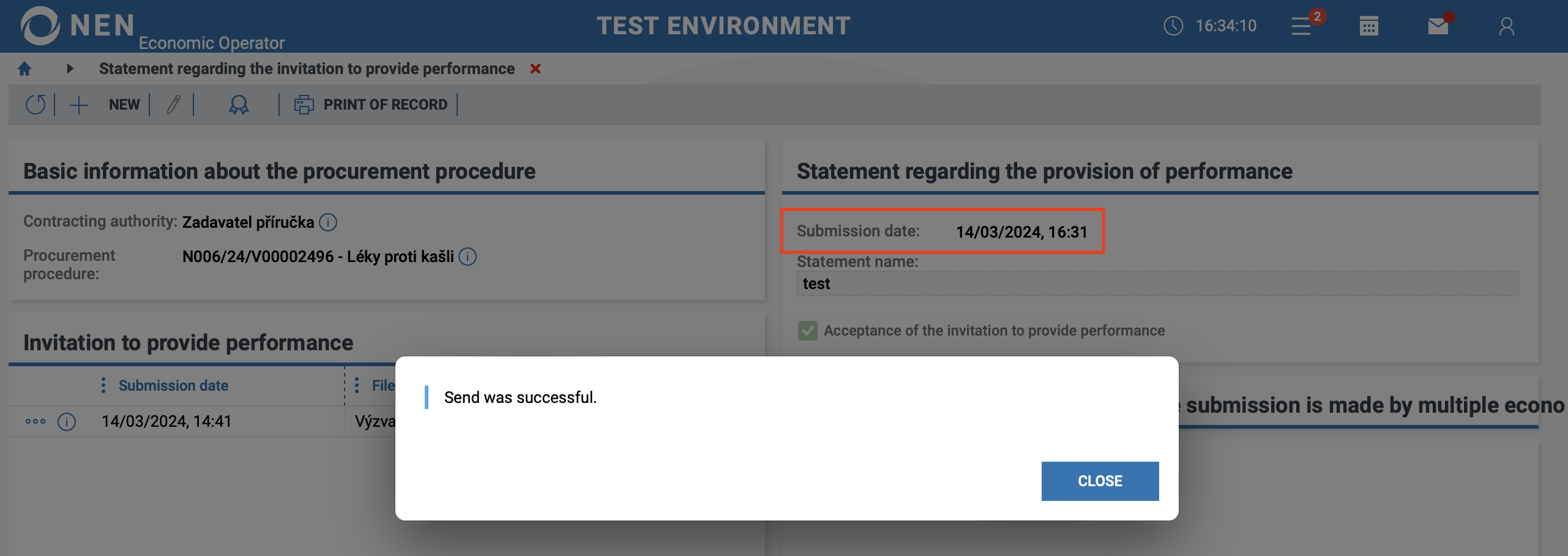Click the pencil edit icon
Viewport: 1568px width, 556px height.
click(173, 105)
